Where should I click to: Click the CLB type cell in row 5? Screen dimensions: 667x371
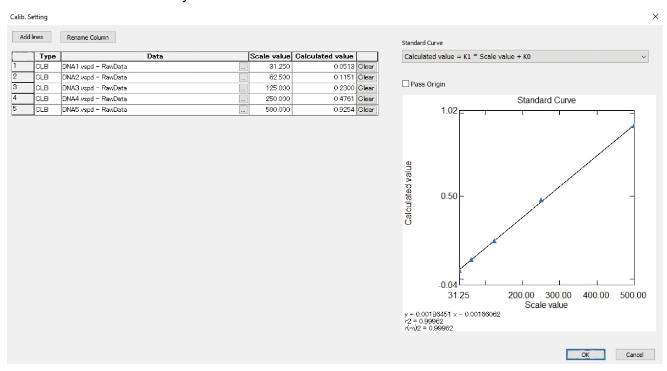coord(48,110)
